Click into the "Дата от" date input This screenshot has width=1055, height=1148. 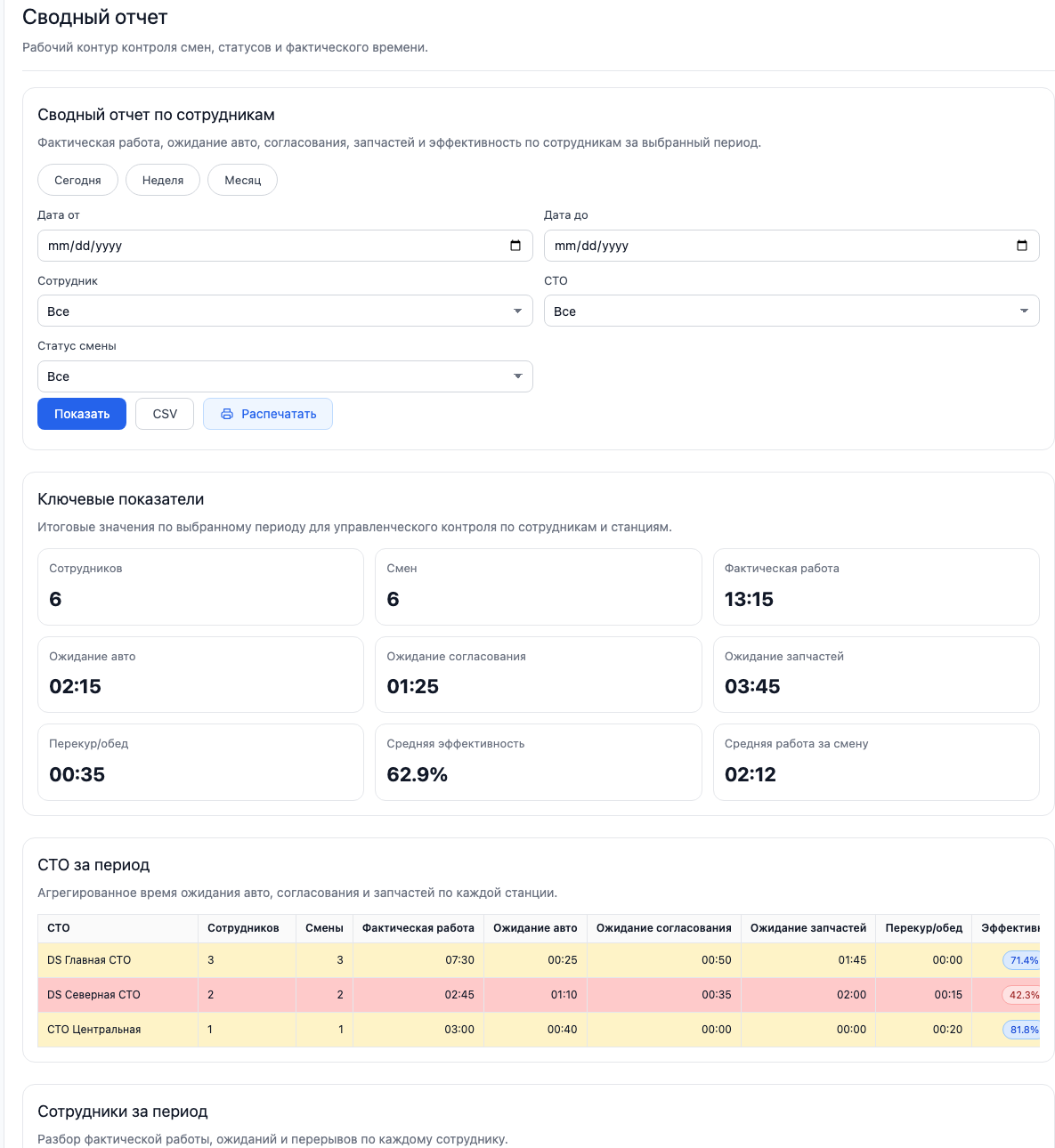click(x=267, y=246)
